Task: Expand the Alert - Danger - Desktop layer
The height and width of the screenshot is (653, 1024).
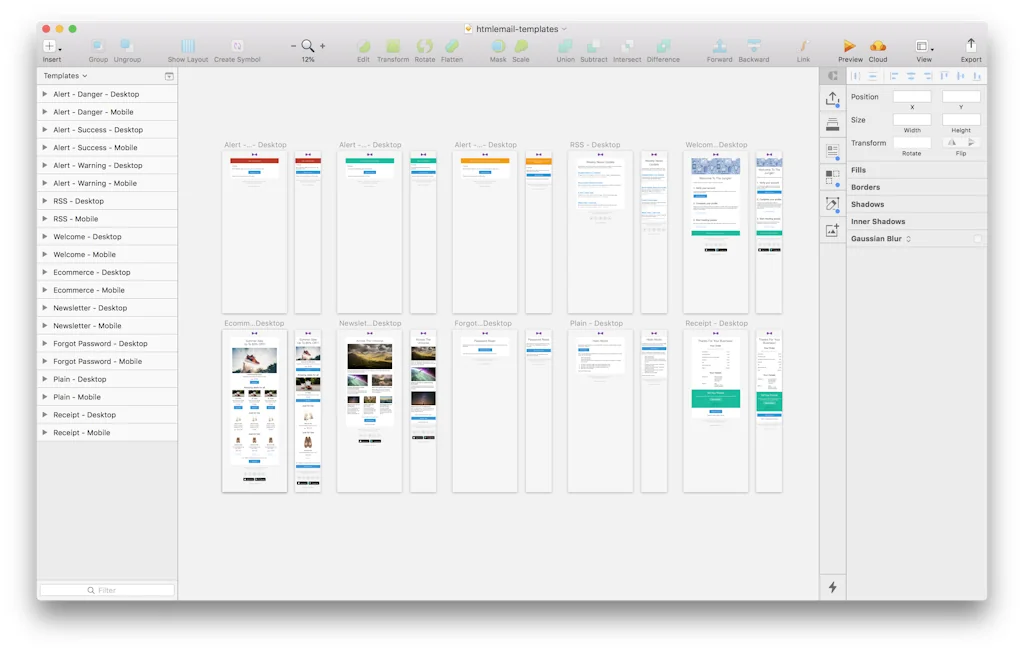Action: pos(44,93)
